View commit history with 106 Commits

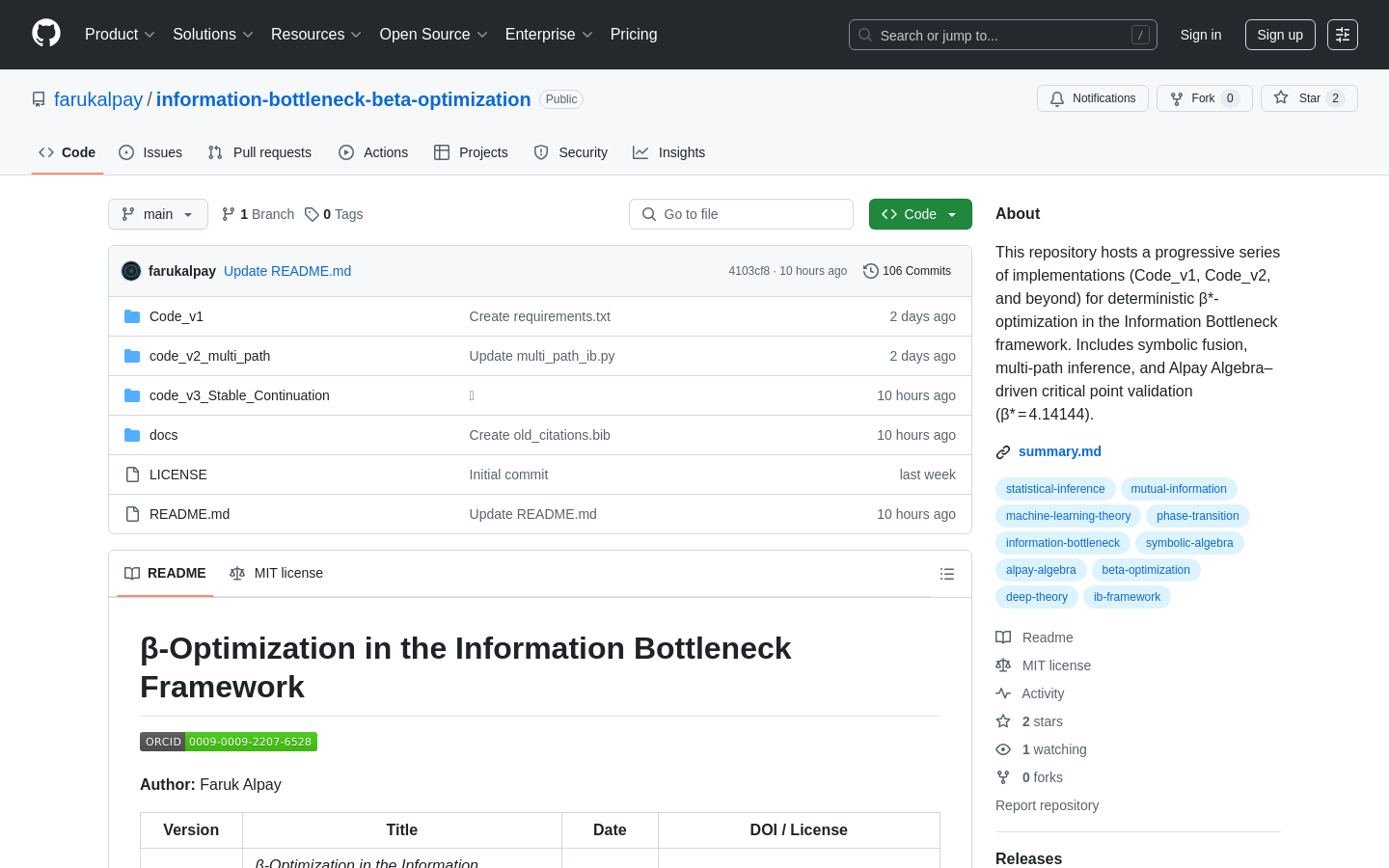tap(908, 271)
